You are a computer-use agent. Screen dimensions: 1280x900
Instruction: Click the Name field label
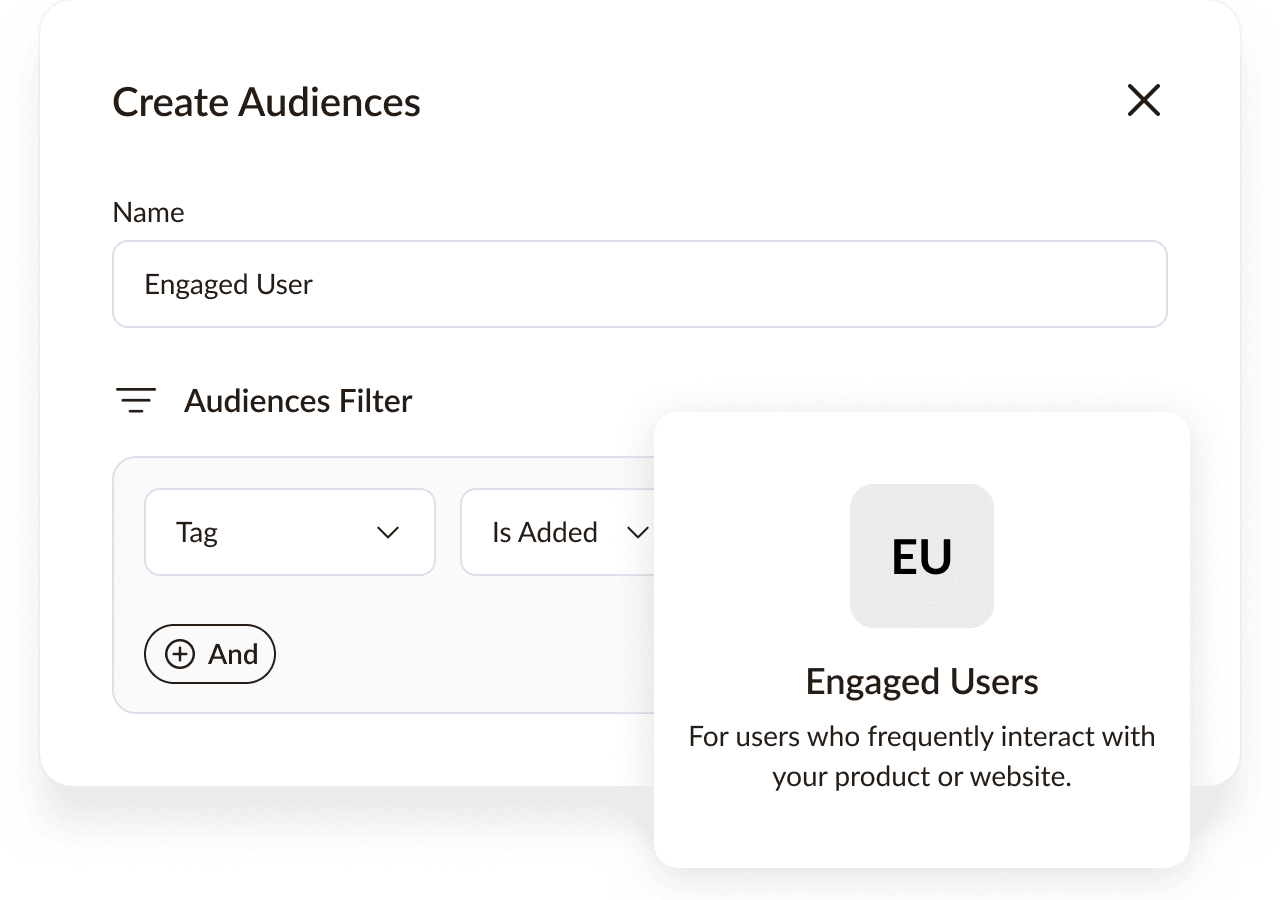pyautogui.click(x=149, y=212)
